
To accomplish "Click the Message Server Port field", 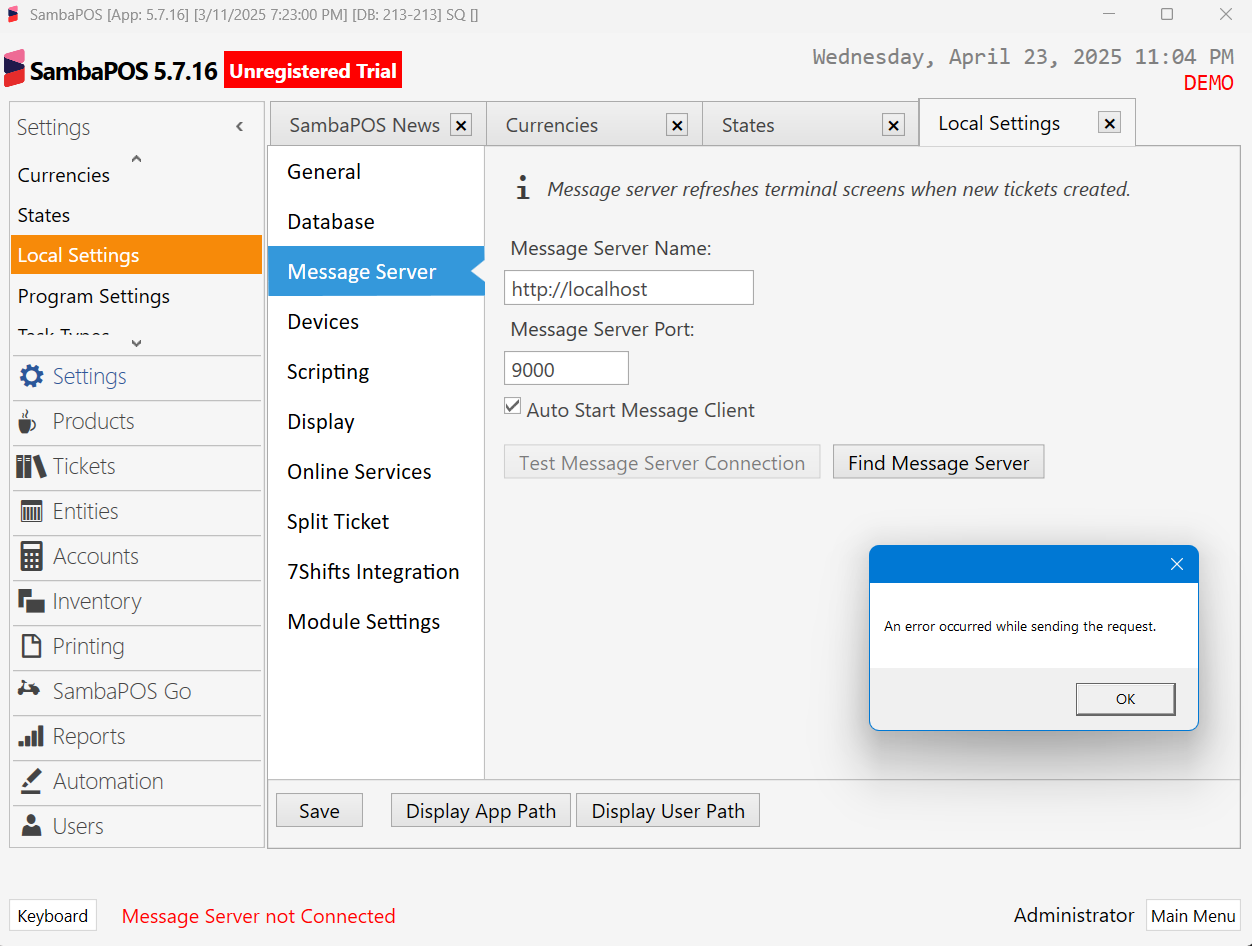I will 566,369.
